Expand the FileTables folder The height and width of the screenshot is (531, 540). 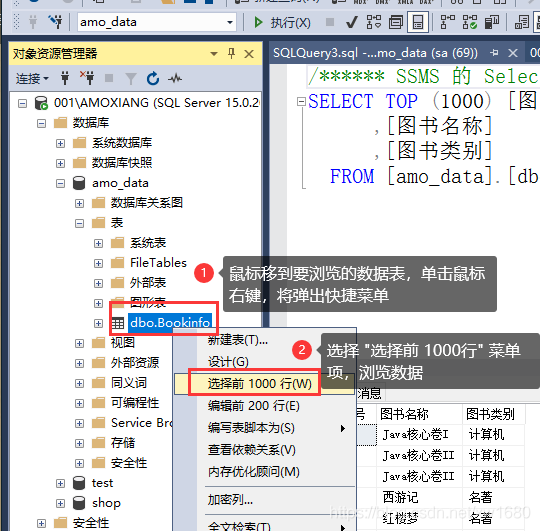98,263
